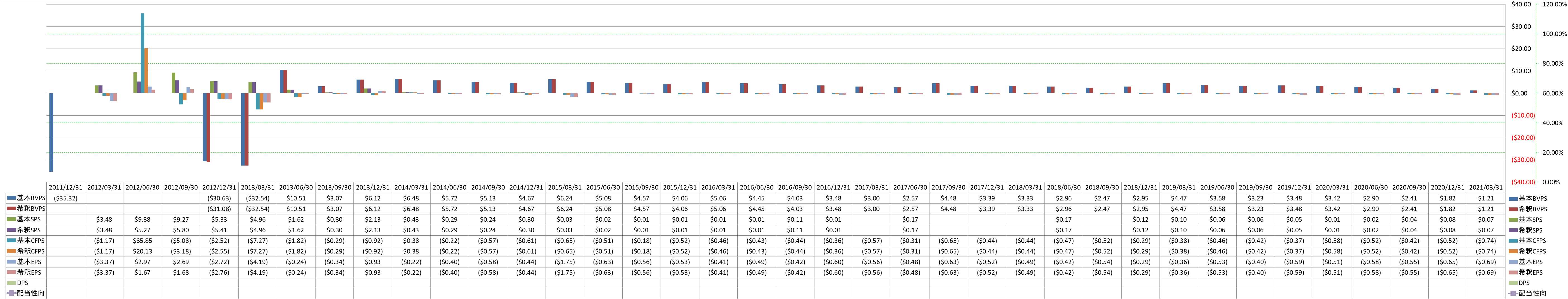Click the $5.27 希釈SPS cell

[142, 230]
